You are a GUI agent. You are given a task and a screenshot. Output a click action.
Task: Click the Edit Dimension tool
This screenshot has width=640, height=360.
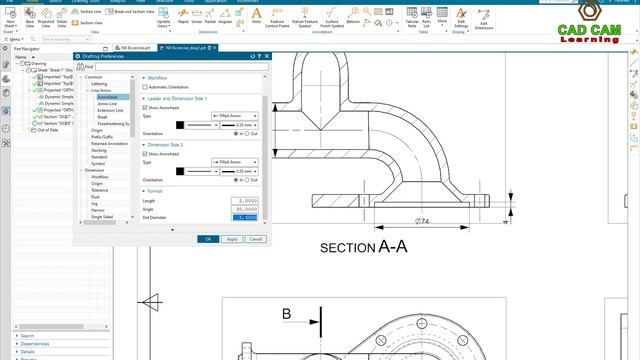(484, 20)
